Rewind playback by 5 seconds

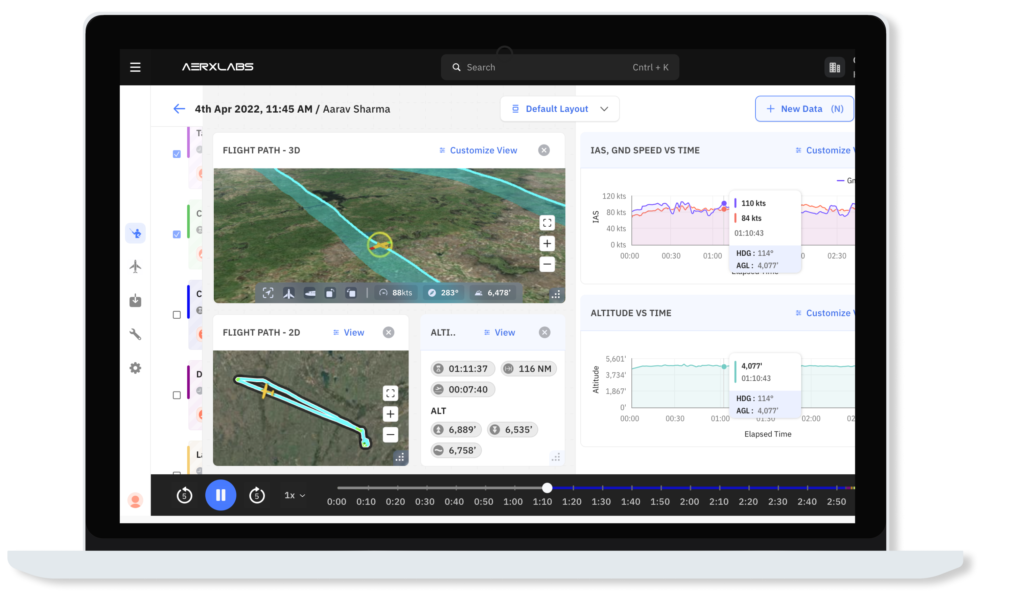click(x=184, y=495)
